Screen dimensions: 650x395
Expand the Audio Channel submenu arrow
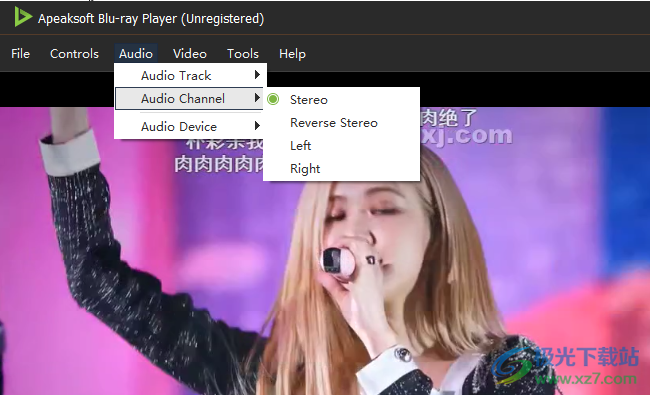click(257, 98)
